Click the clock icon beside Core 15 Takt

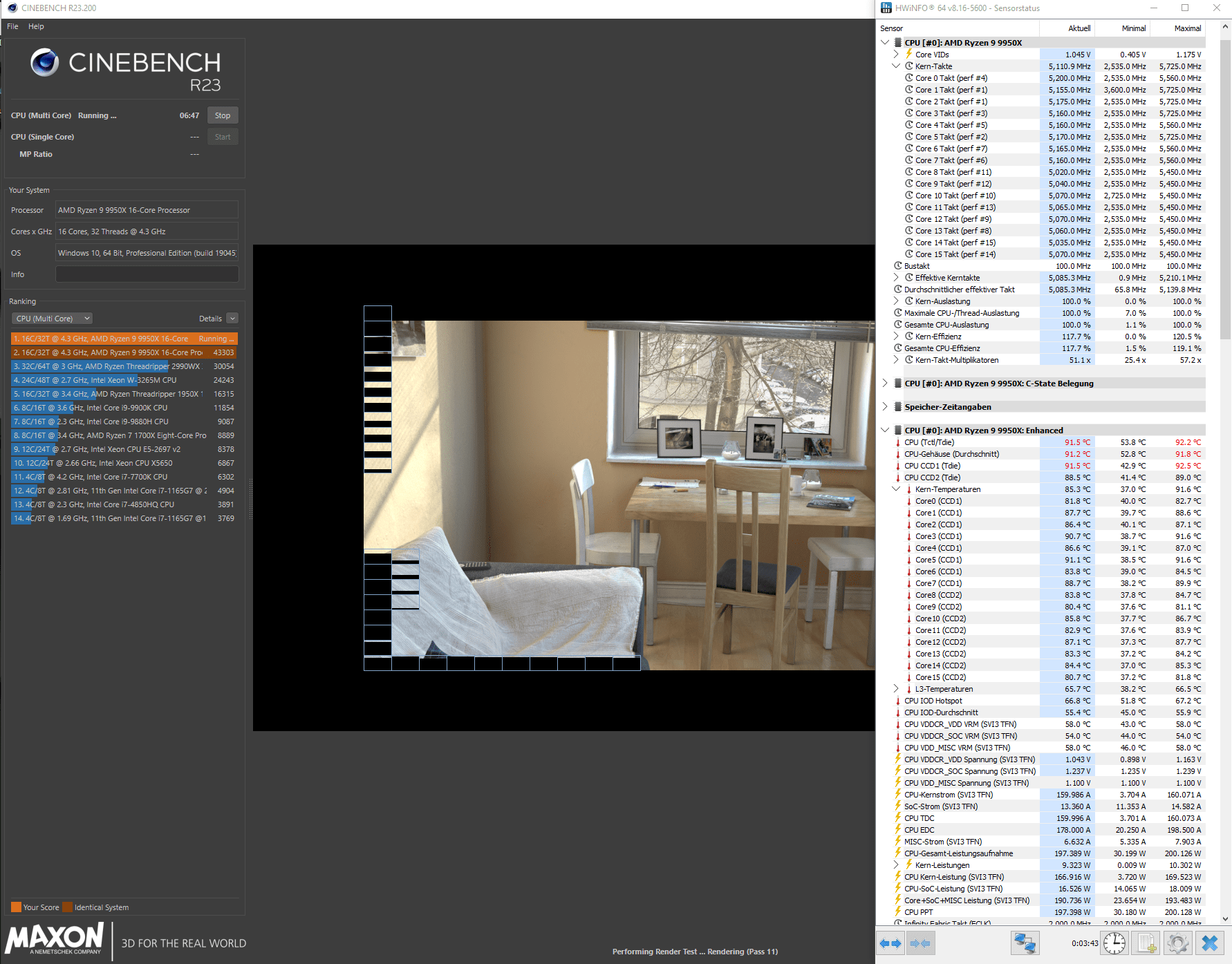pos(909,254)
